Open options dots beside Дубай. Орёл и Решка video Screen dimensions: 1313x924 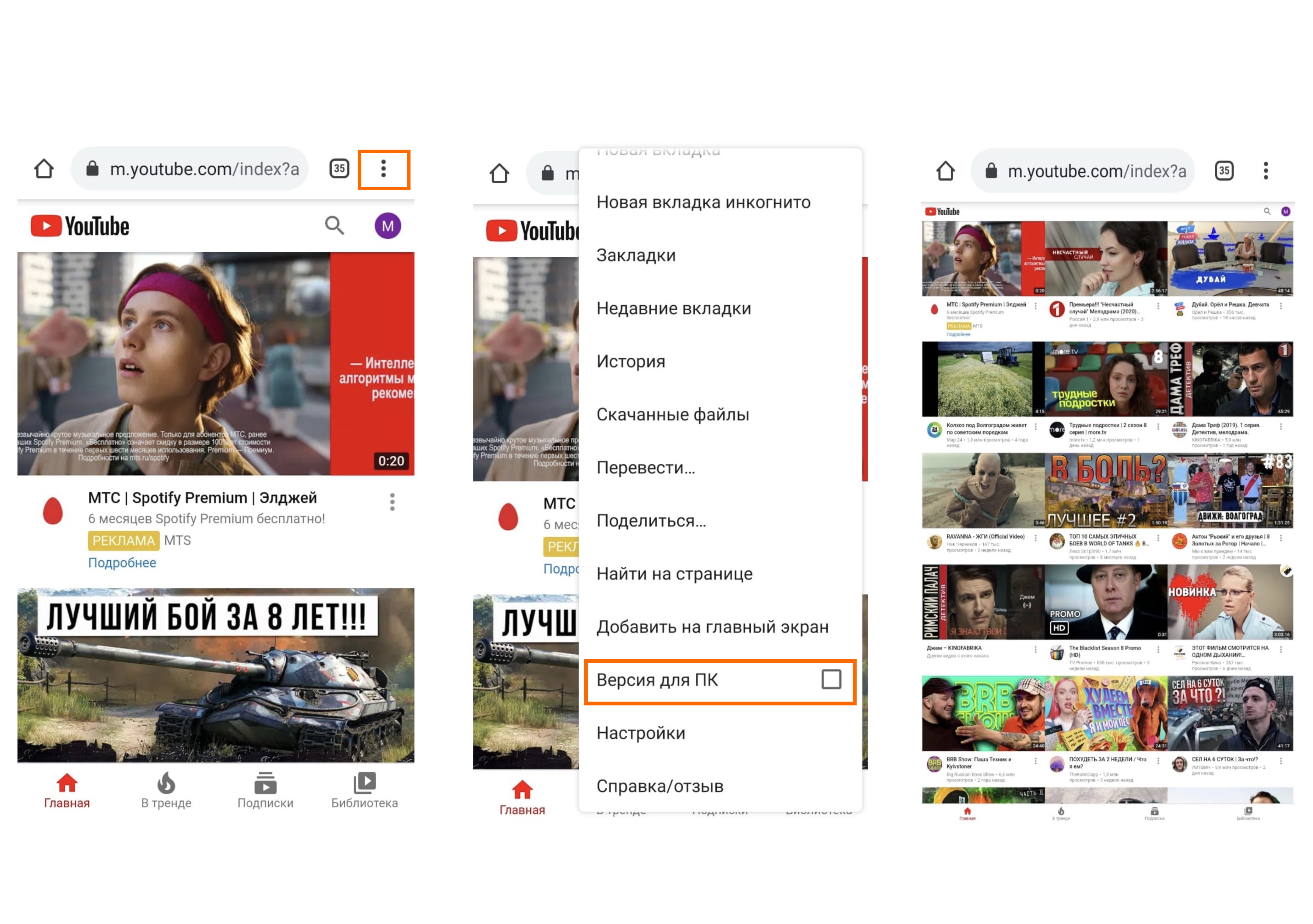click(1281, 306)
